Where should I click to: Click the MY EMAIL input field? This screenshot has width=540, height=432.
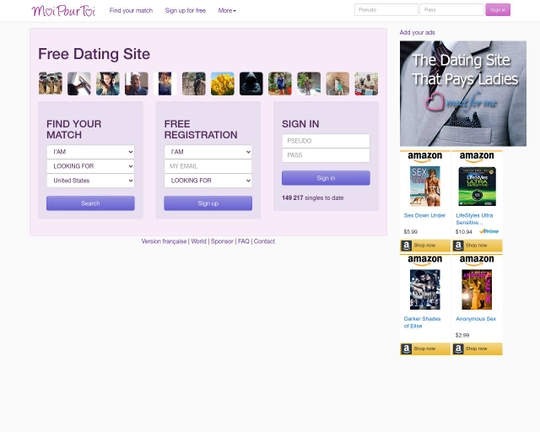click(208, 166)
